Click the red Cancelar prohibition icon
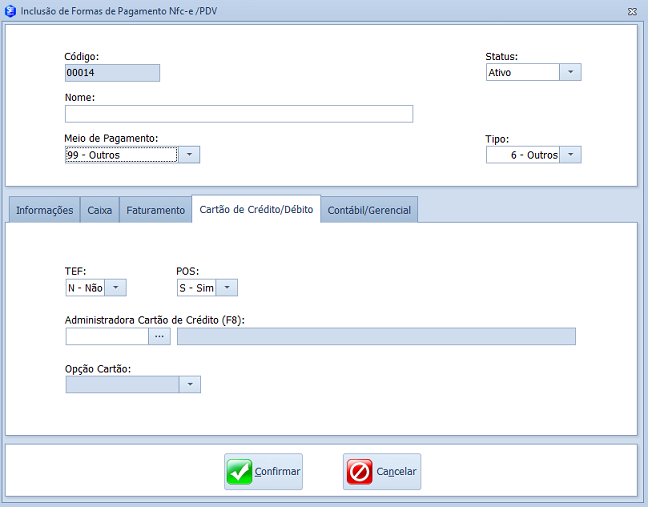 tap(359, 471)
